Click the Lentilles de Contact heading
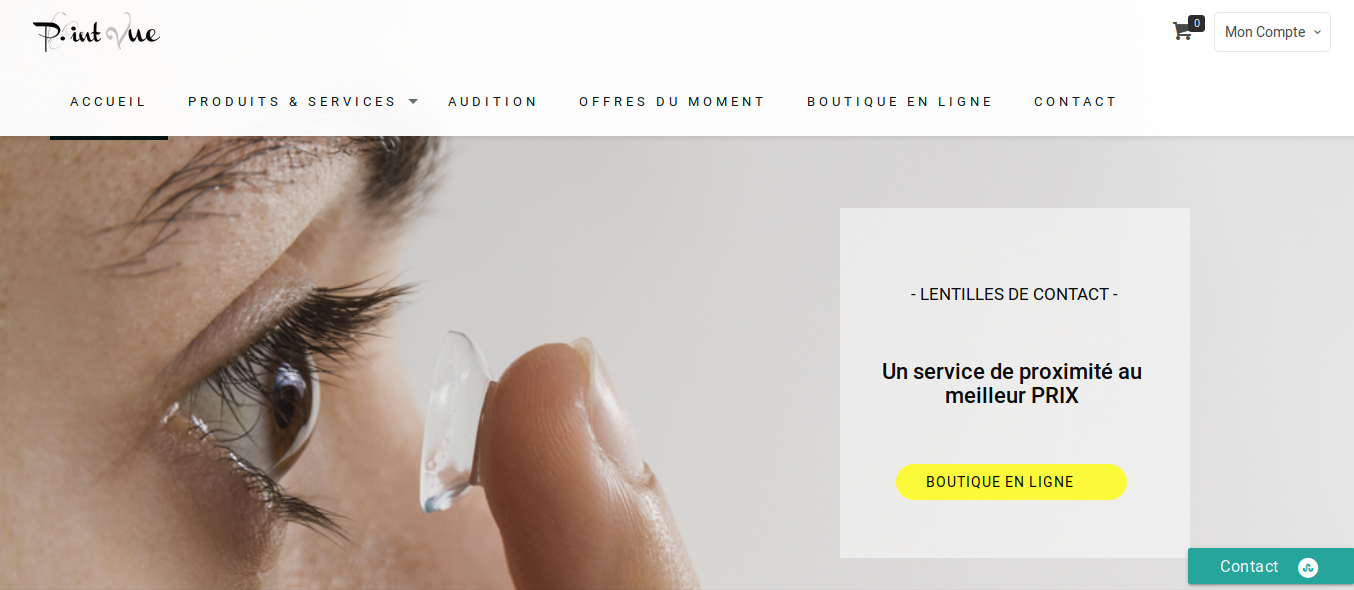The height and width of the screenshot is (590, 1354). [x=1014, y=294]
